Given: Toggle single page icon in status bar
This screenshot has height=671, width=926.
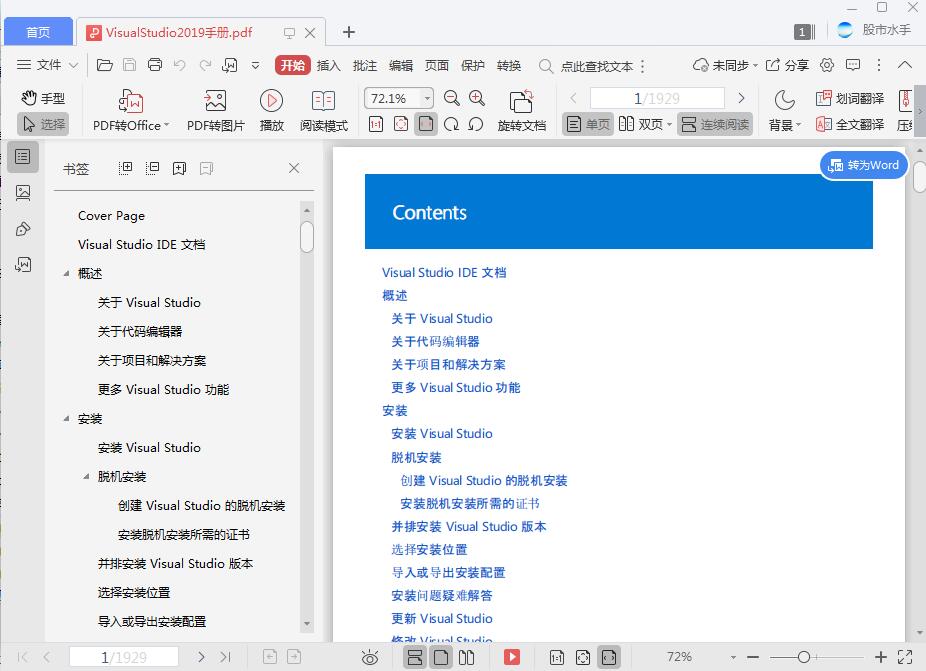Looking at the screenshot, I should tap(441, 657).
